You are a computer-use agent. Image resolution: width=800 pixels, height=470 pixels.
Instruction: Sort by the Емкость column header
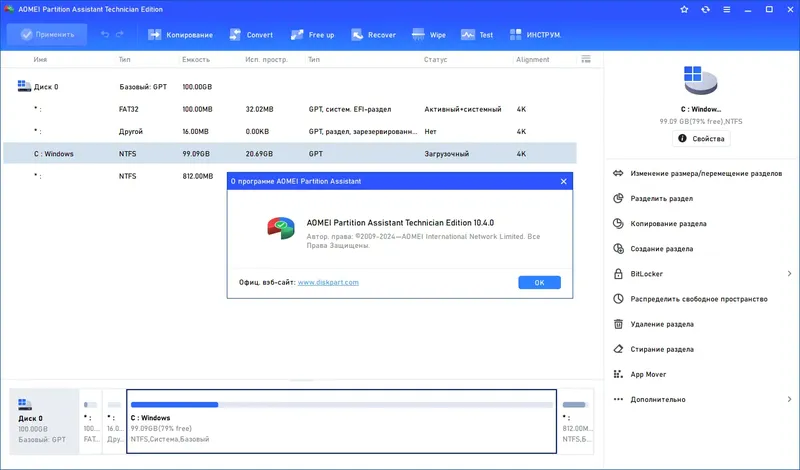pos(196,59)
